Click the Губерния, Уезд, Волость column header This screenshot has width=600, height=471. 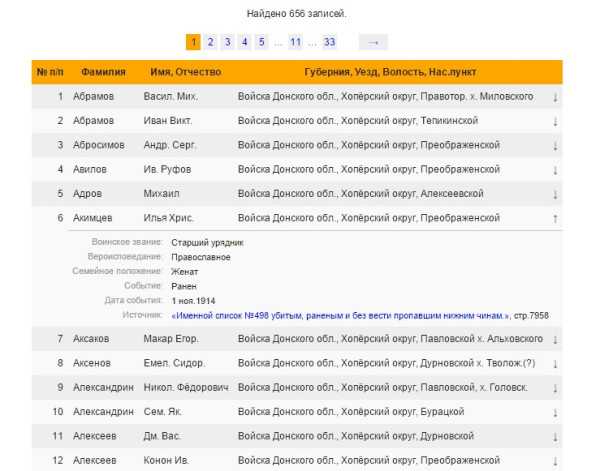390,72
